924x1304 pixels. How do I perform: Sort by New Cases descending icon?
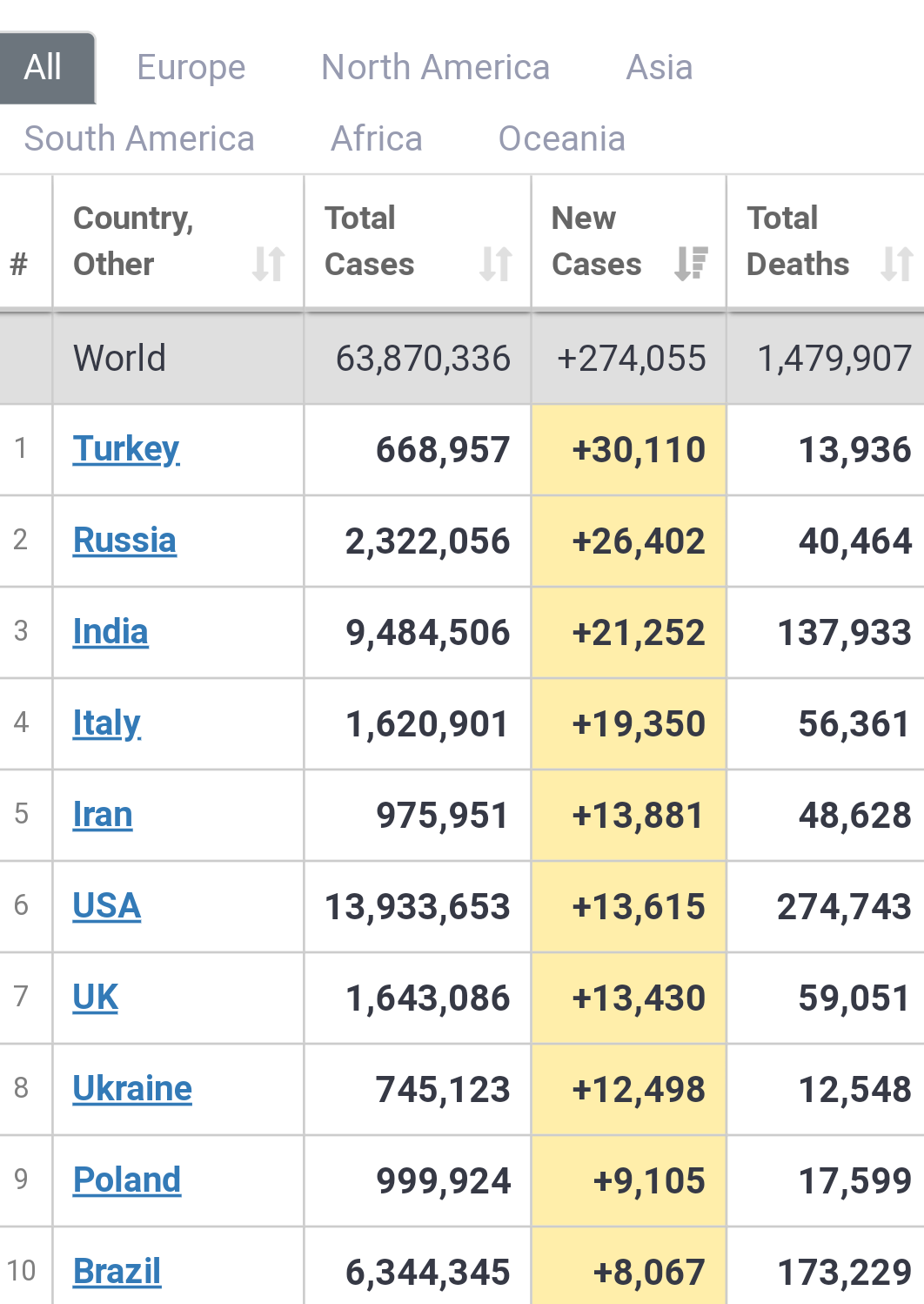coord(692,264)
